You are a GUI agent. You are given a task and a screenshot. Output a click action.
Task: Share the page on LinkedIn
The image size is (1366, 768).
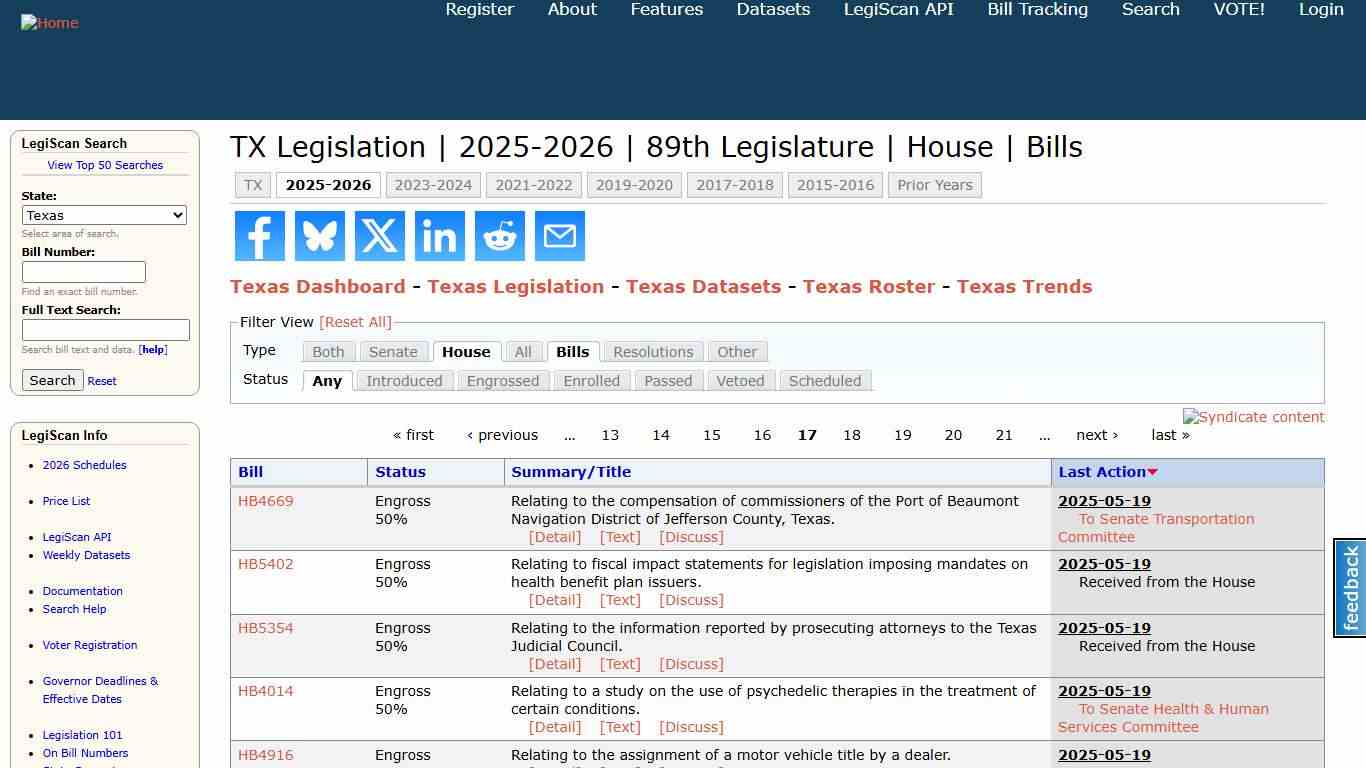(439, 236)
